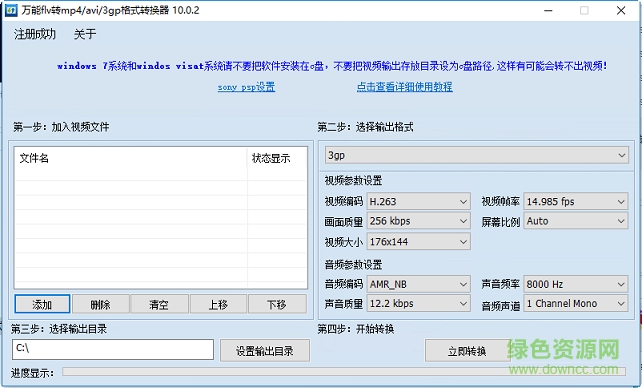This screenshot has height=388, width=642.
Task: Click the 第四步：开始转换 label
Action: (x=356, y=329)
